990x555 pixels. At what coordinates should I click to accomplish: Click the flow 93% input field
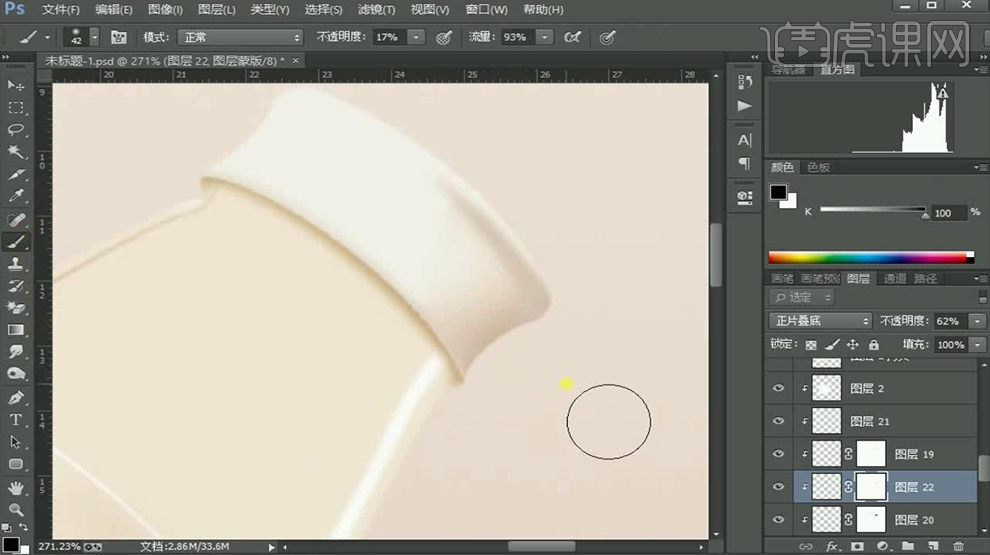pyautogui.click(x=515, y=37)
